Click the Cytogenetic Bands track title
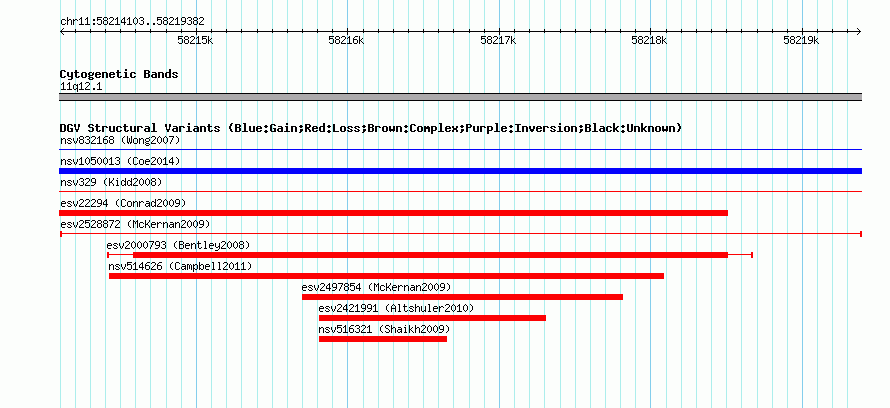Screen dimensions: 890x408 (x=119, y=74)
